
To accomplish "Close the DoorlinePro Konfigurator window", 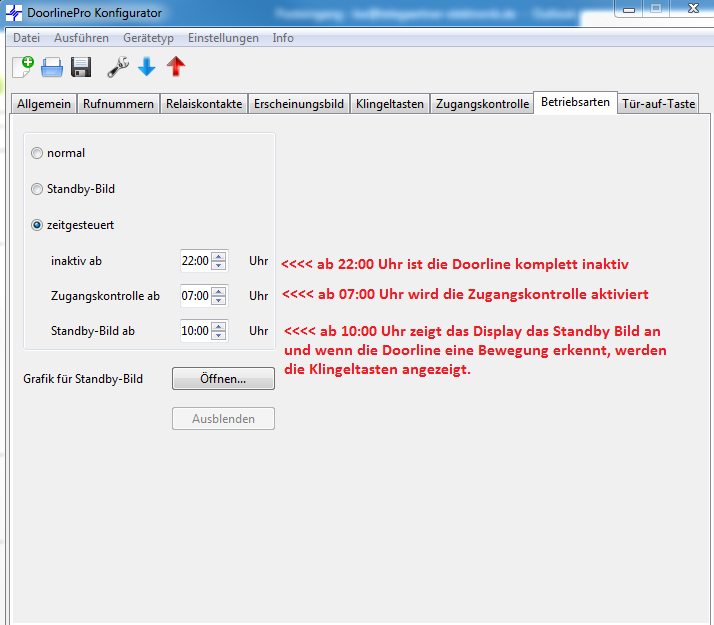I will pyautogui.click(x=693, y=8).
